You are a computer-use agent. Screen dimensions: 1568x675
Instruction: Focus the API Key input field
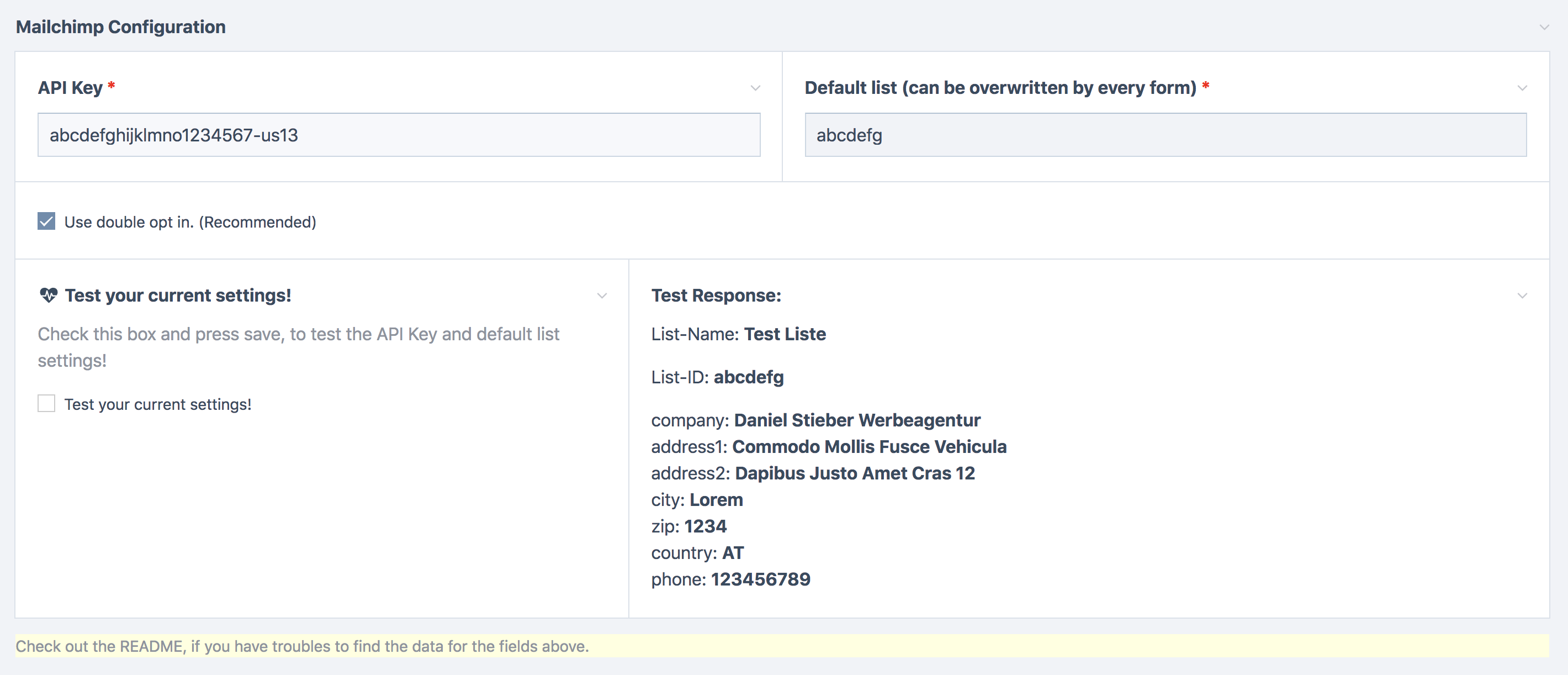(399, 135)
